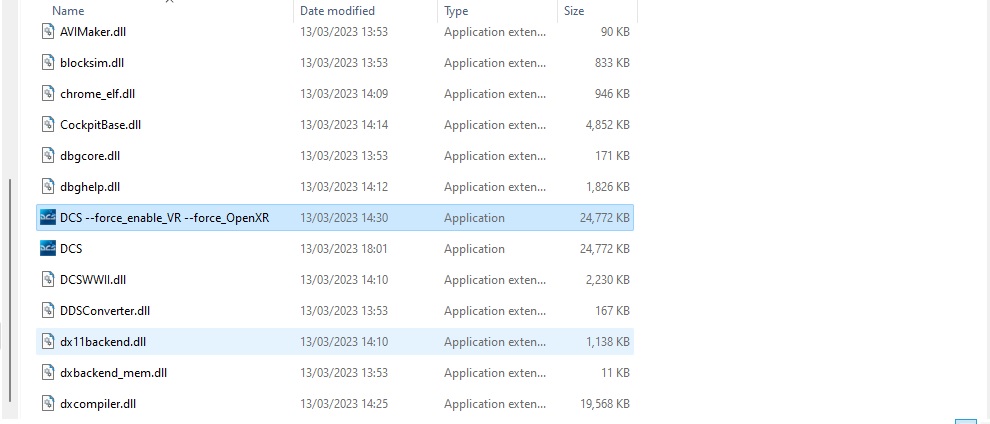Click the 13/03/2023 14:09 date for chrome_elf.dll
The height and width of the screenshot is (424, 990).
[343, 93]
